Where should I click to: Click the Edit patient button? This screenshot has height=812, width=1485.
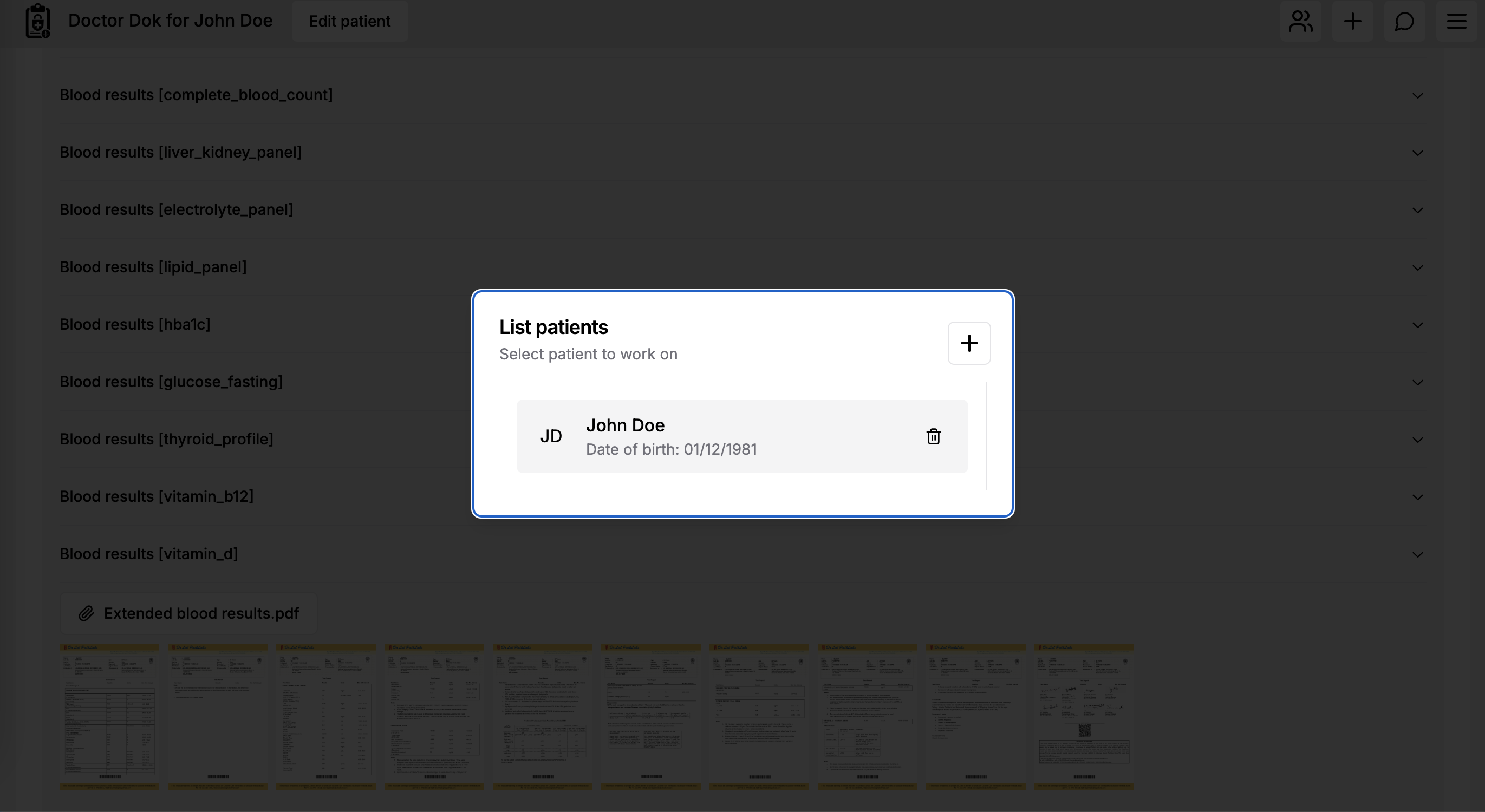pyautogui.click(x=349, y=21)
